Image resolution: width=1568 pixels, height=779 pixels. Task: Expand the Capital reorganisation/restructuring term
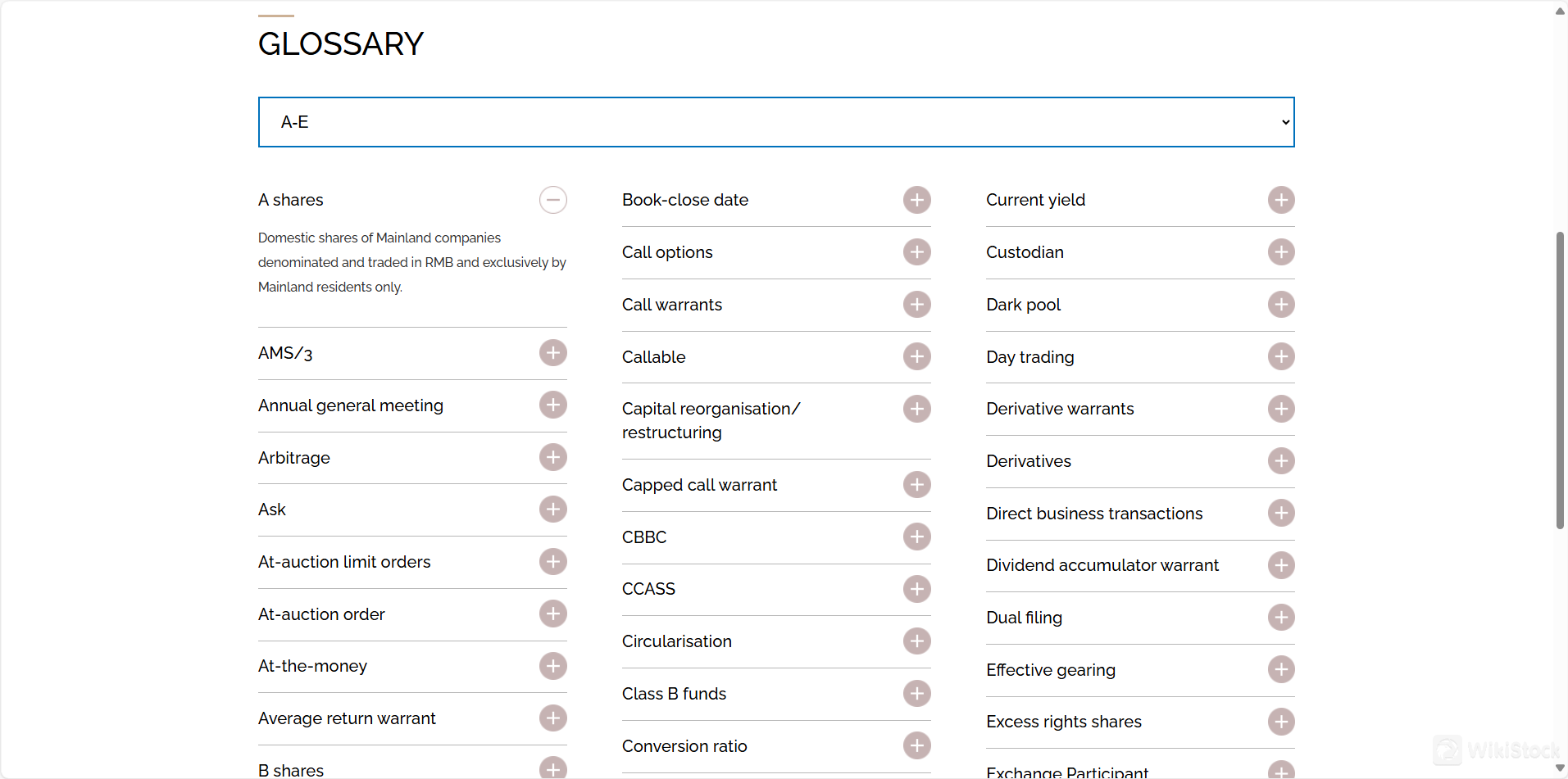(x=916, y=409)
